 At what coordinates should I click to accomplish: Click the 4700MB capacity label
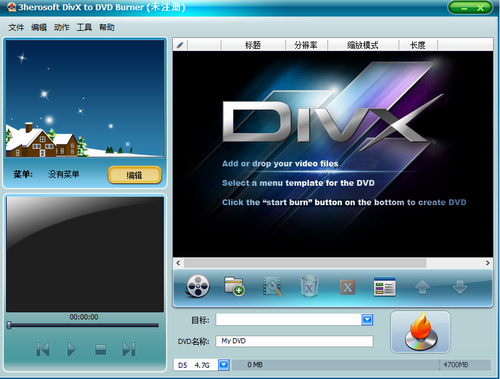click(456, 365)
